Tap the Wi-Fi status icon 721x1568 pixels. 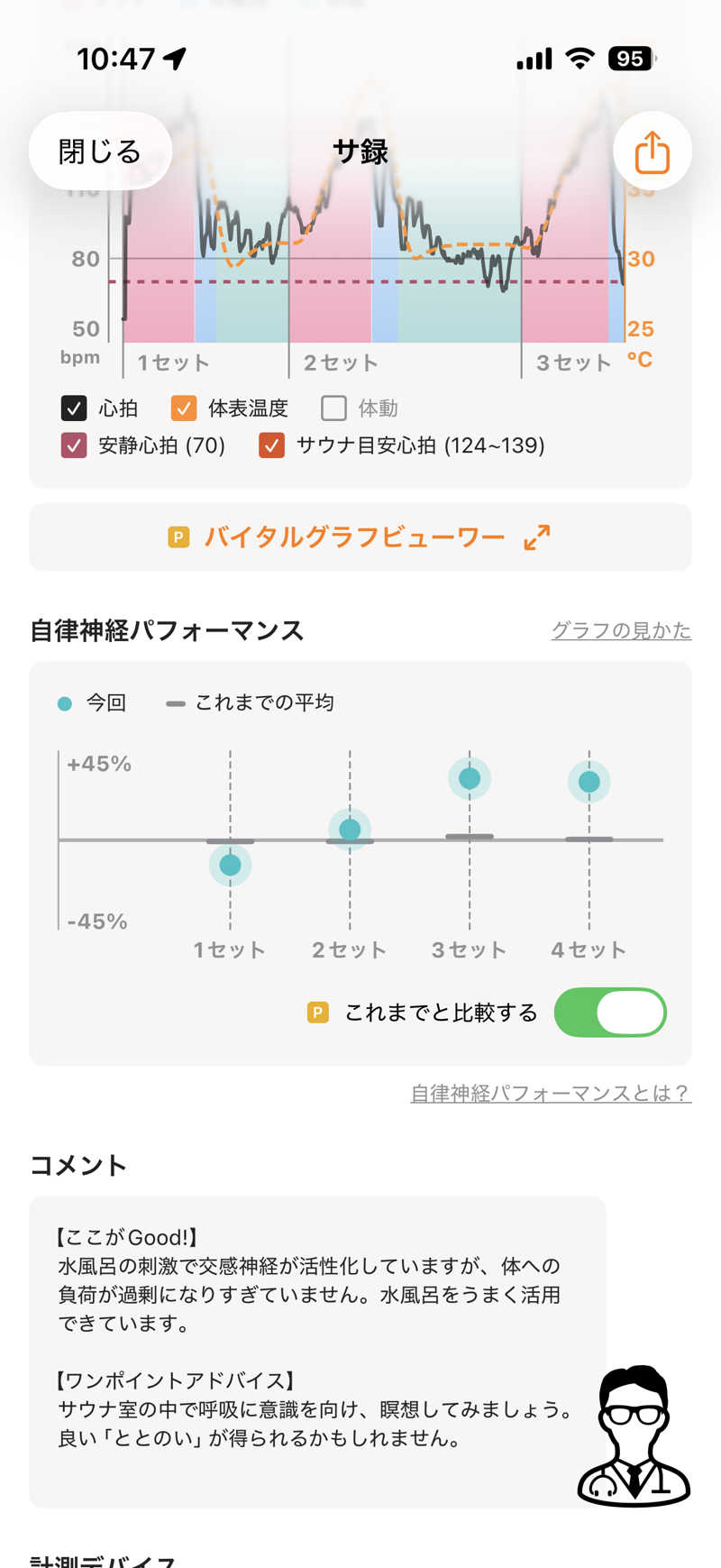pos(580,60)
